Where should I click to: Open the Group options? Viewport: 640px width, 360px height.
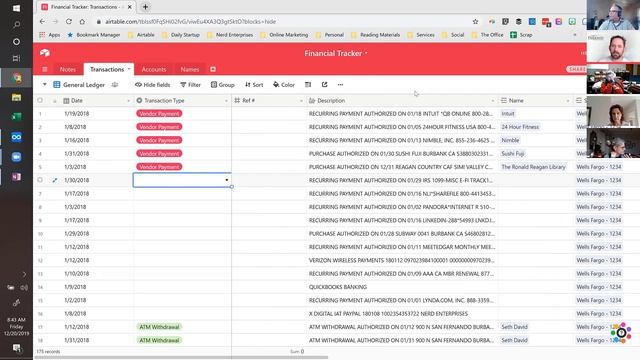point(222,85)
